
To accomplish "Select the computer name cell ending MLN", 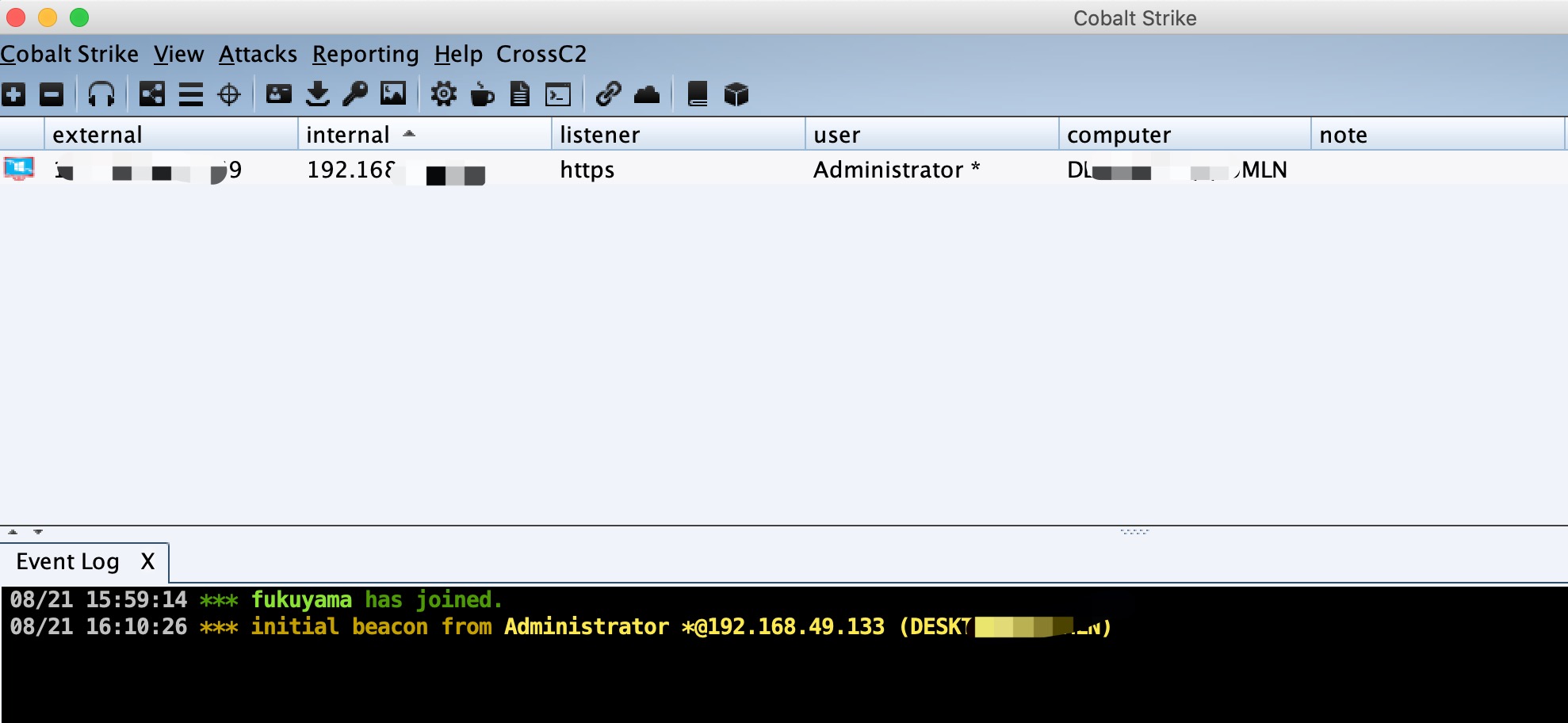I will point(1184,170).
